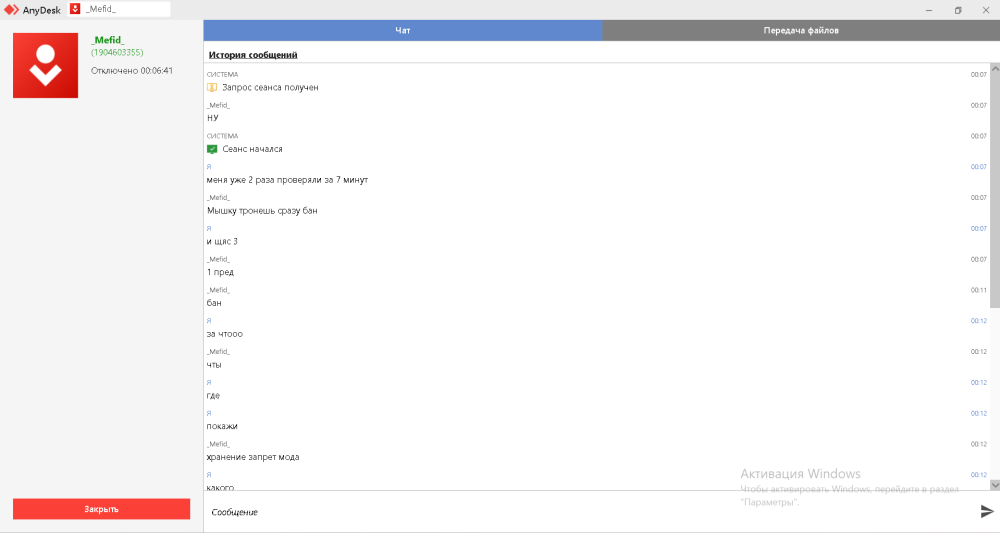Close the AnyDesk window
The height and width of the screenshot is (533, 1000).
click(985, 10)
